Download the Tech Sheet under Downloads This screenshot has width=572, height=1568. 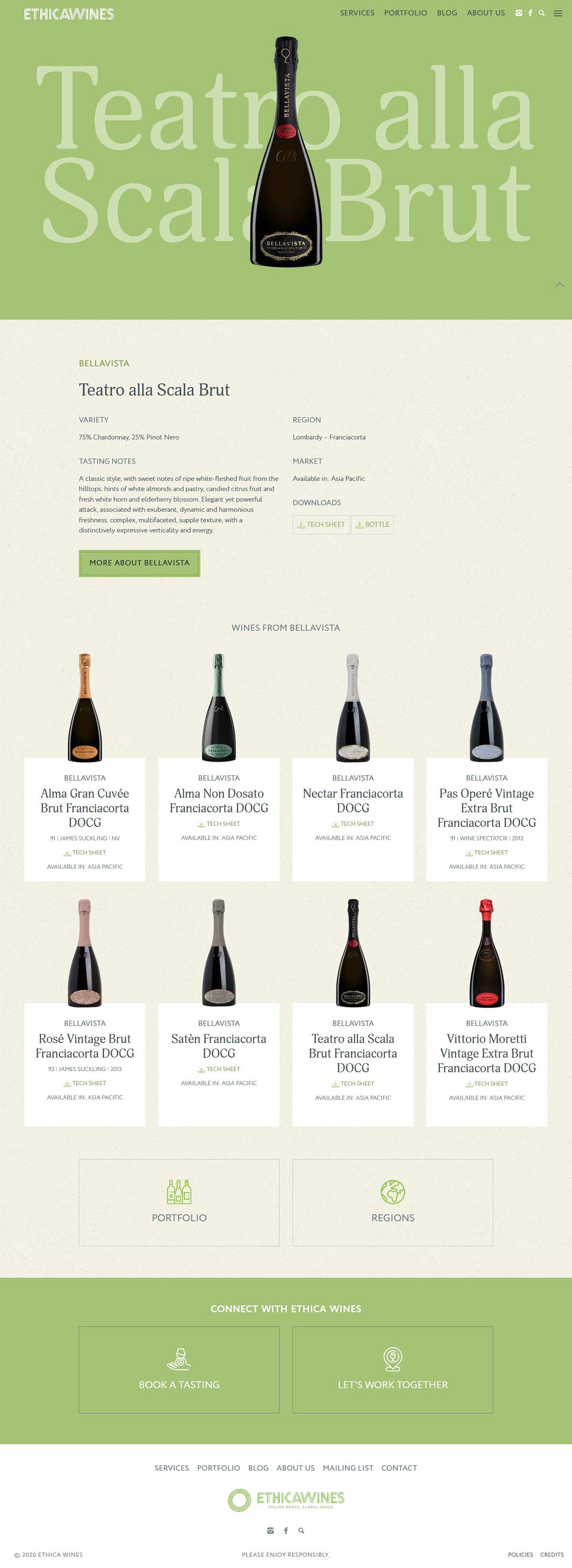[x=321, y=525]
